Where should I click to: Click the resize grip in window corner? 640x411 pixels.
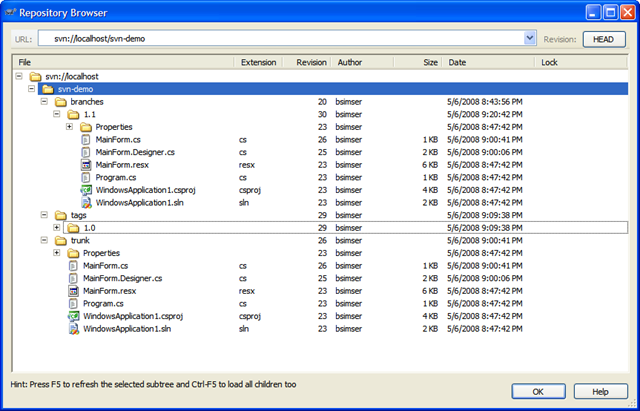[633, 404]
